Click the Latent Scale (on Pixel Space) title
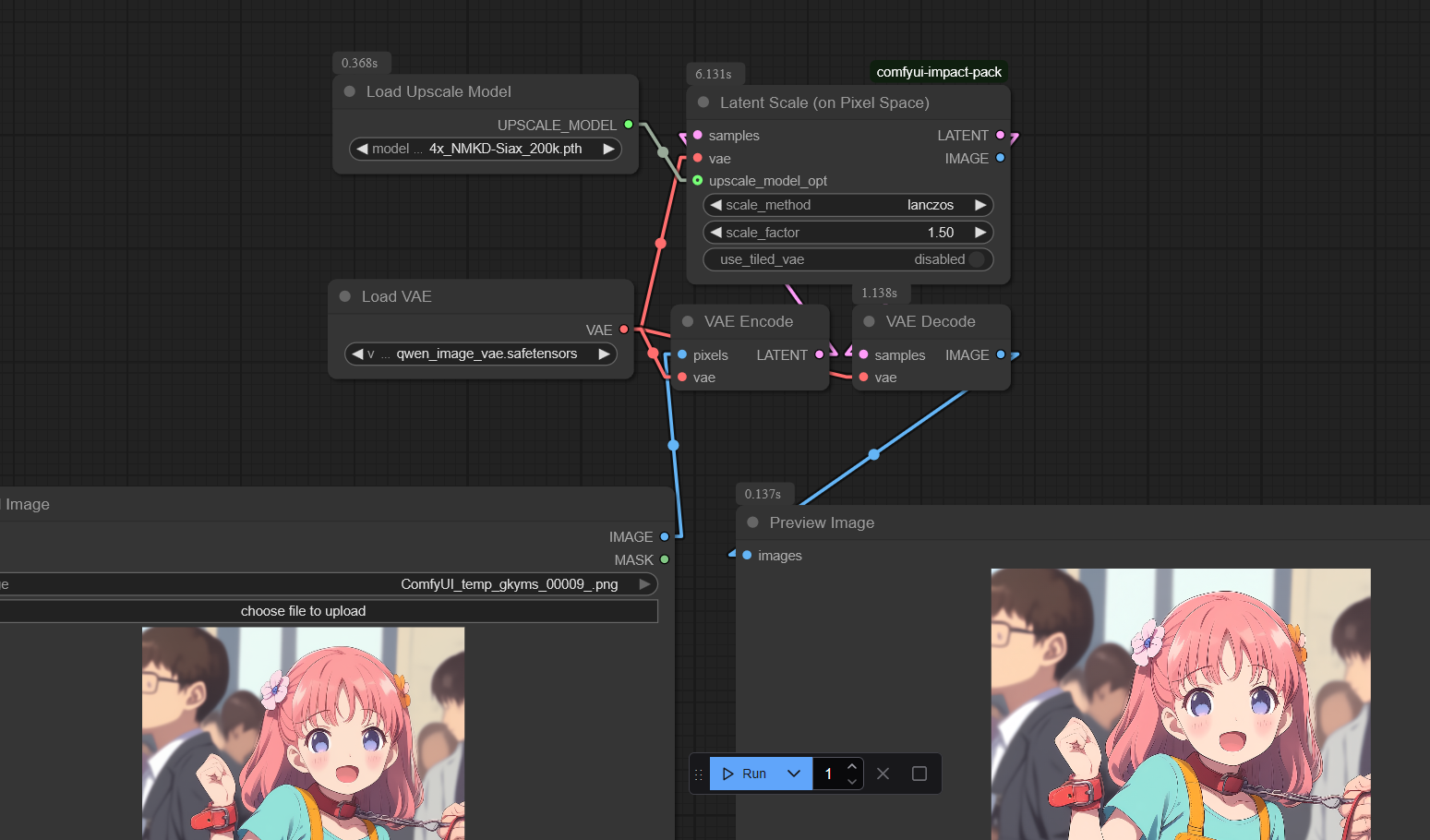The width and height of the screenshot is (1430, 840). 824,102
